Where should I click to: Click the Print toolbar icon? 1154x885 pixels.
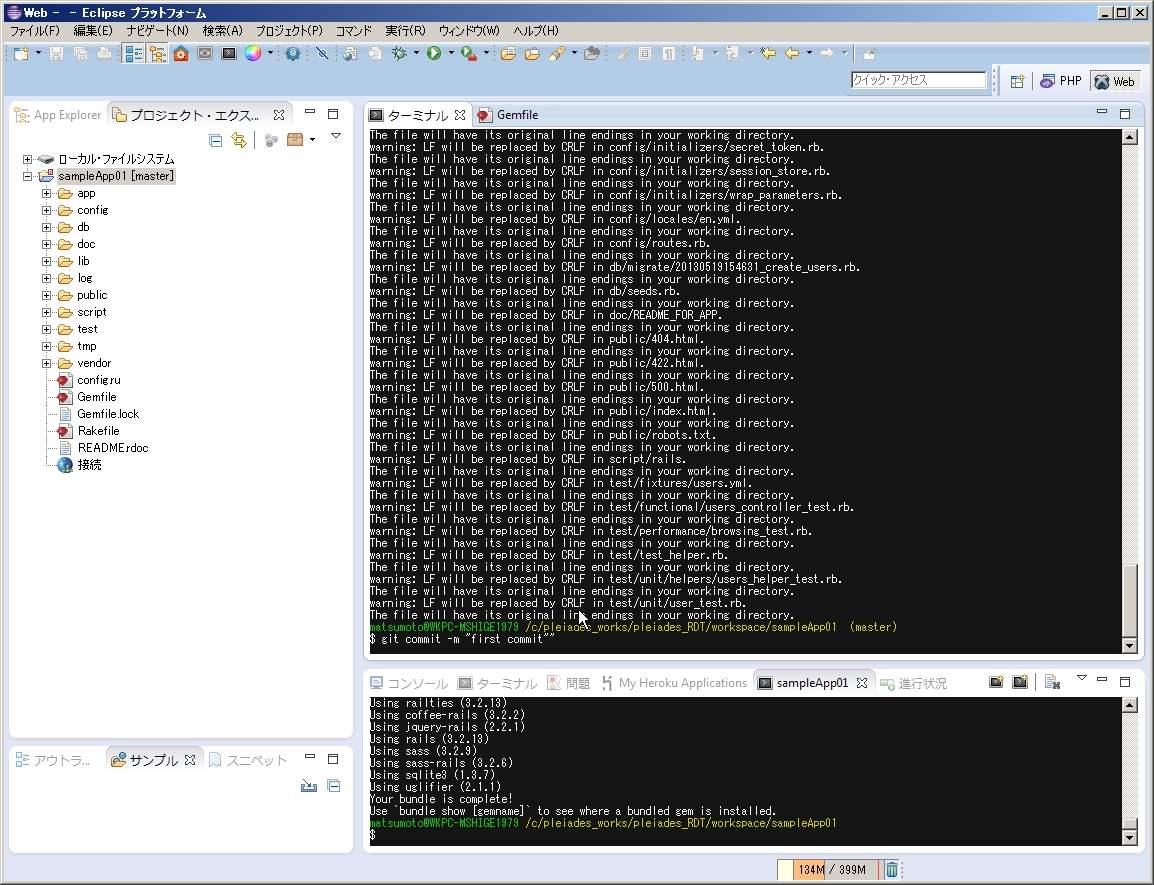point(105,54)
